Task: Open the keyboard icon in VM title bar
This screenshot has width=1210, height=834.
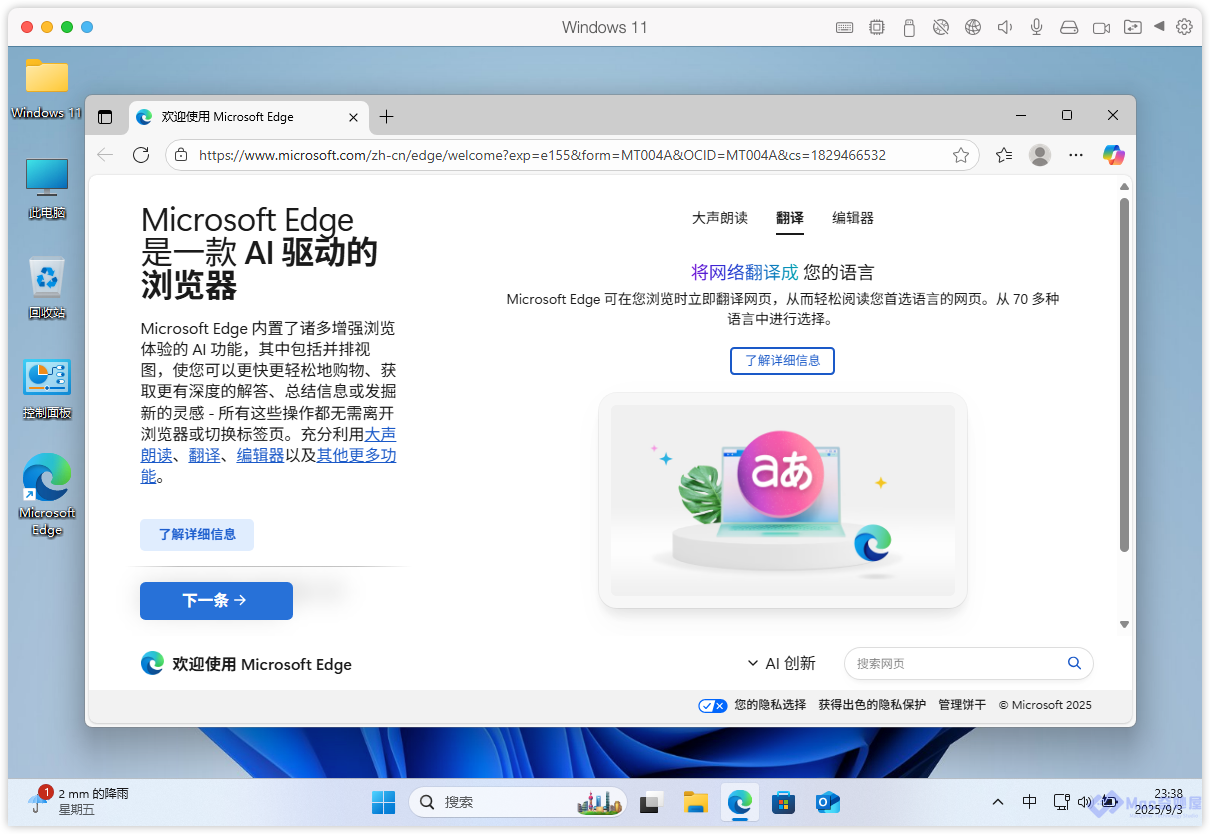Action: 844,28
